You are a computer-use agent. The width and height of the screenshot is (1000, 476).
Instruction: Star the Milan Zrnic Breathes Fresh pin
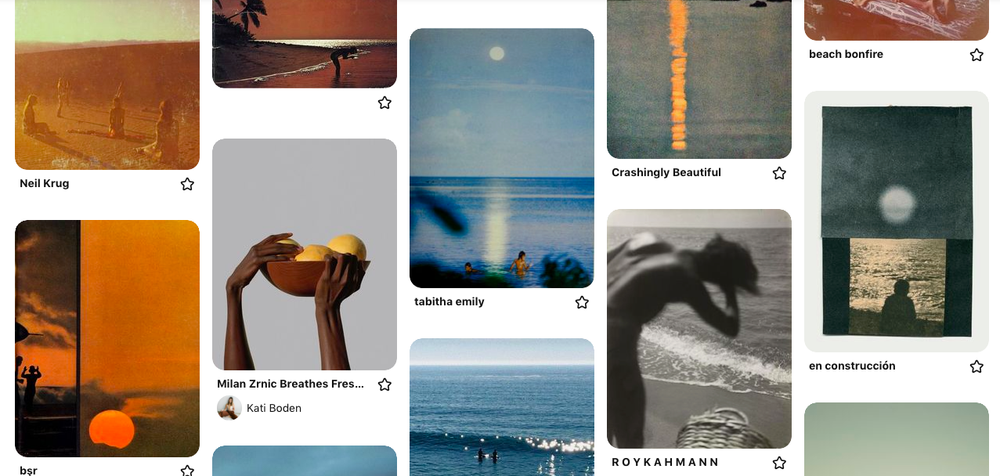tap(384, 385)
